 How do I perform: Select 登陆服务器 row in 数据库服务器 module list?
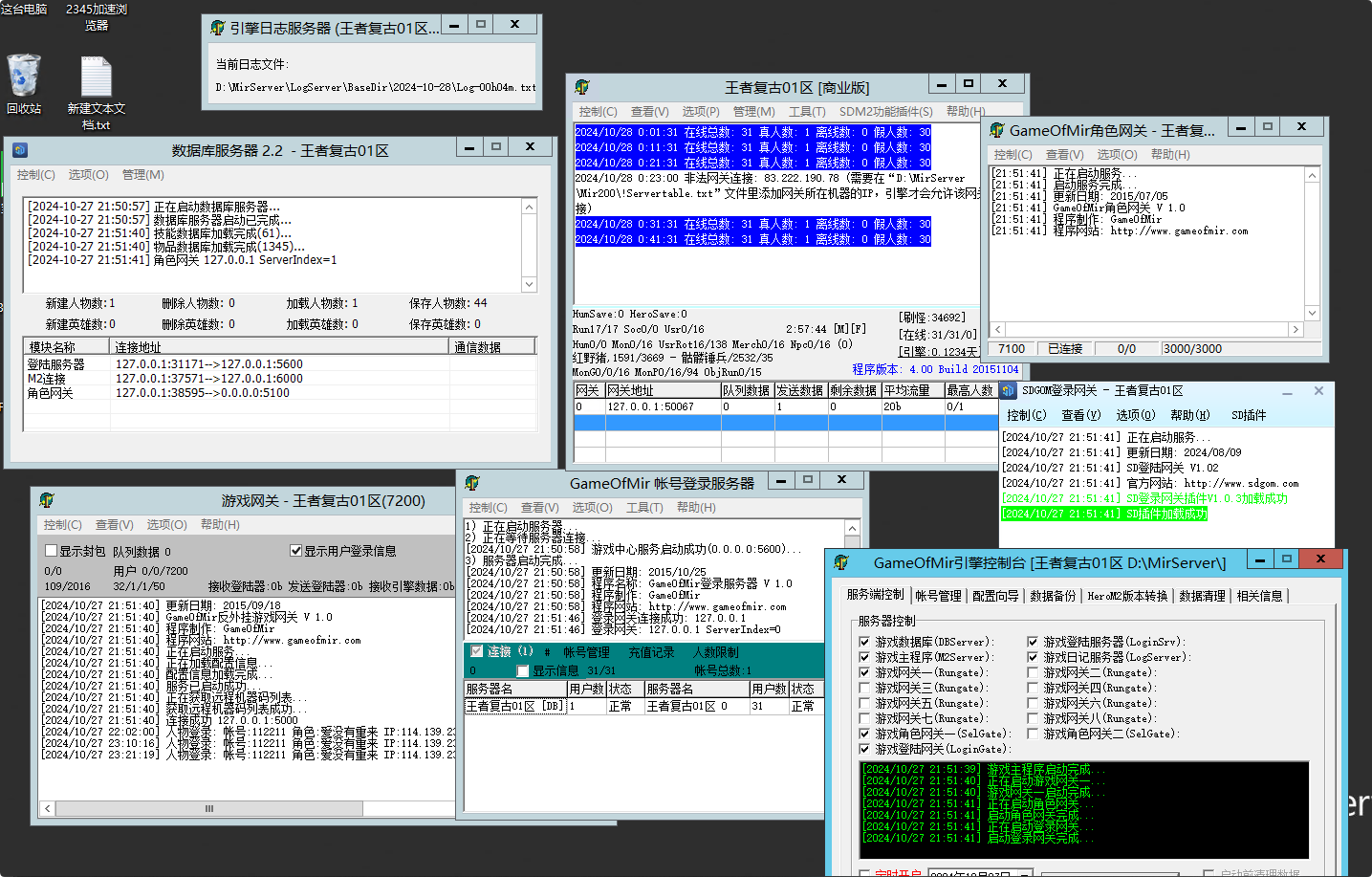point(280,364)
